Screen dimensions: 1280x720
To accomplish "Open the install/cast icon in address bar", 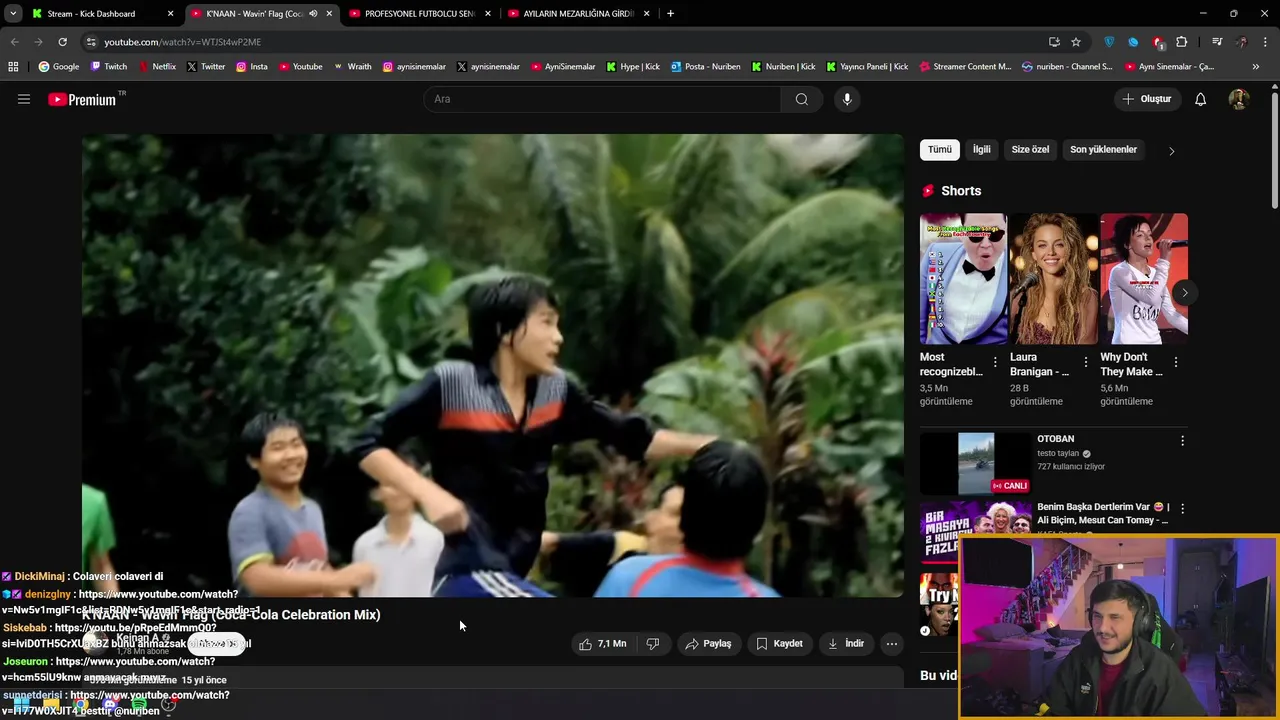I will click(1054, 42).
